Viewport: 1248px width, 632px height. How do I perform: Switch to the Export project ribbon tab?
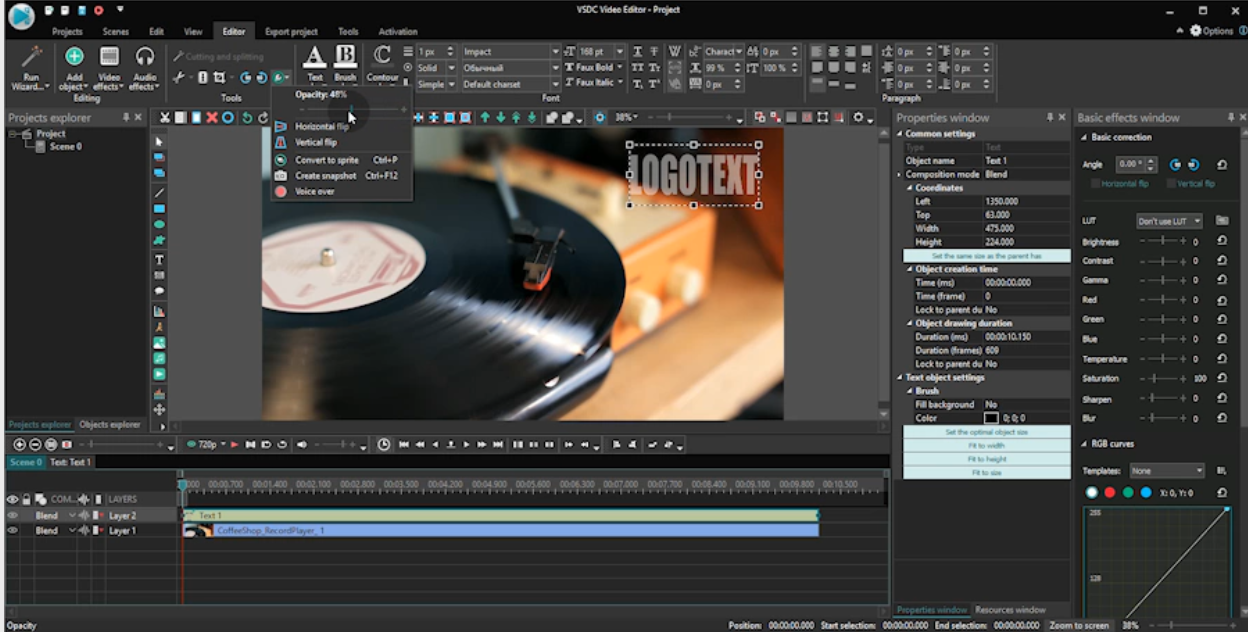[291, 32]
